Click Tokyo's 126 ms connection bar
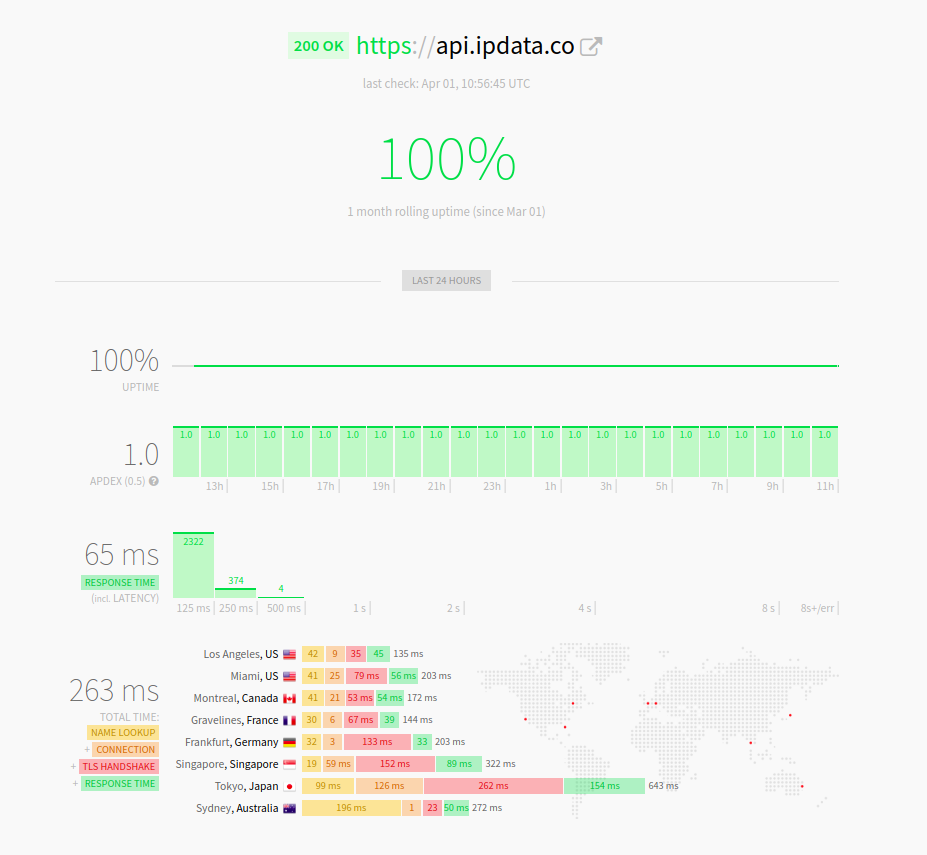Image resolution: width=927 pixels, height=855 pixels. [x=389, y=786]
